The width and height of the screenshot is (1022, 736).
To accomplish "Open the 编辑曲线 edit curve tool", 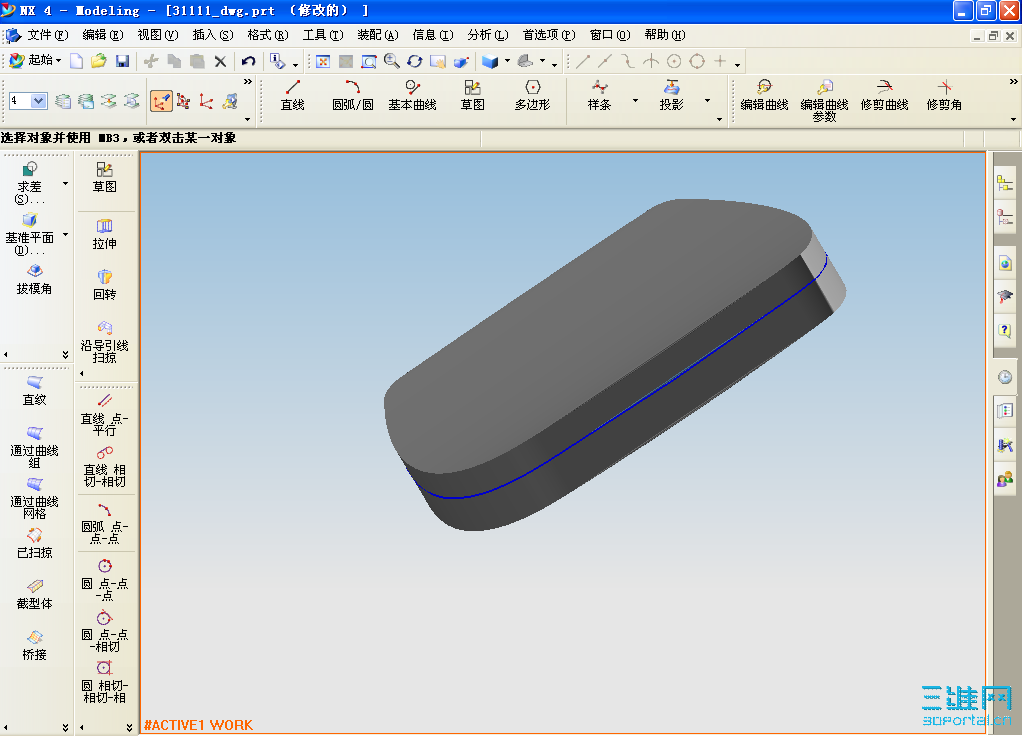I will [x=765, y=95].
